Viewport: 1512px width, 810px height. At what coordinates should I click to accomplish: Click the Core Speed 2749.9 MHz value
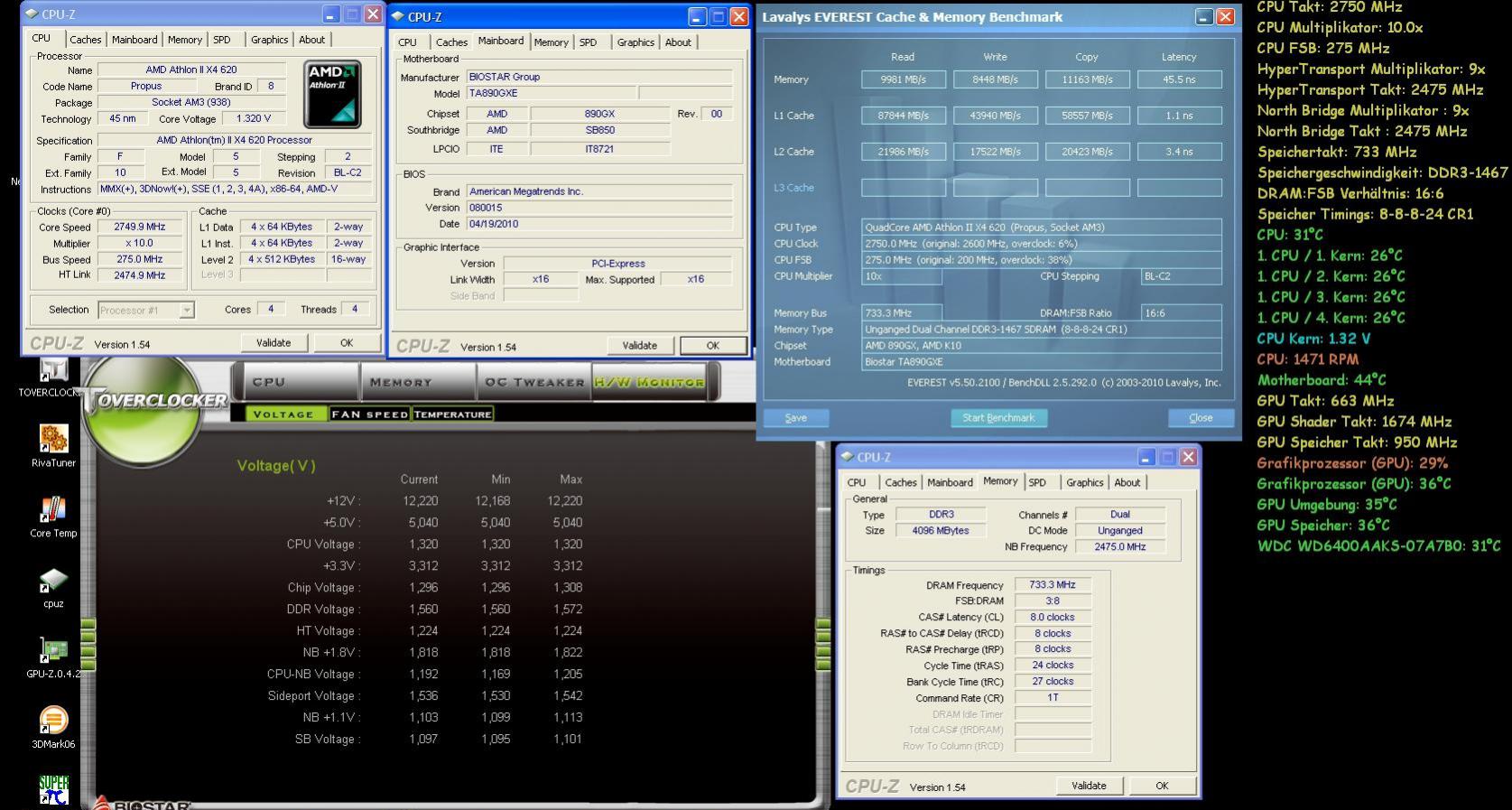(140, 227)
